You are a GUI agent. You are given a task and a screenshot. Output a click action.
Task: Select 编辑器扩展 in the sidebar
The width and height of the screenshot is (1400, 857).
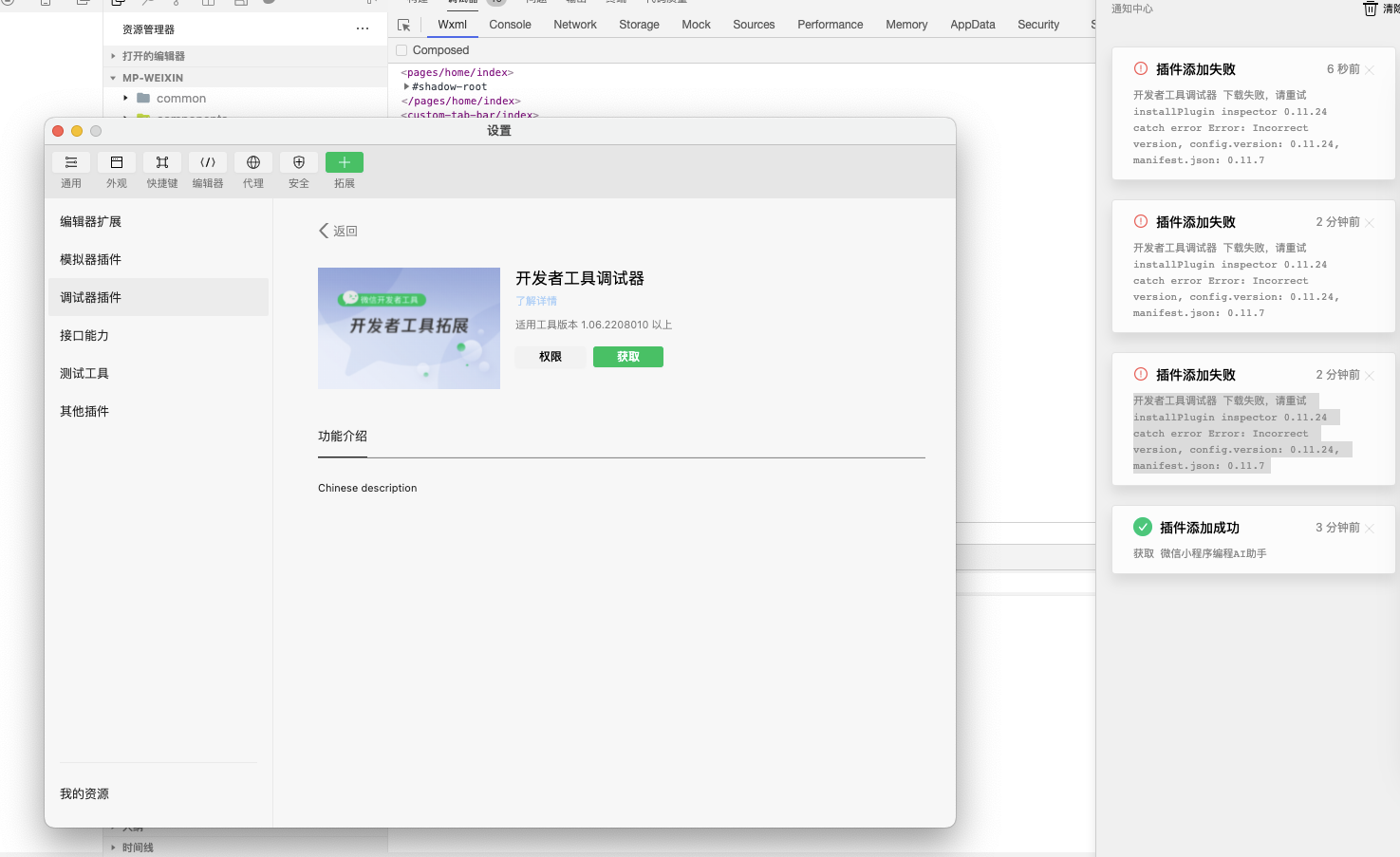coord(159,221)
